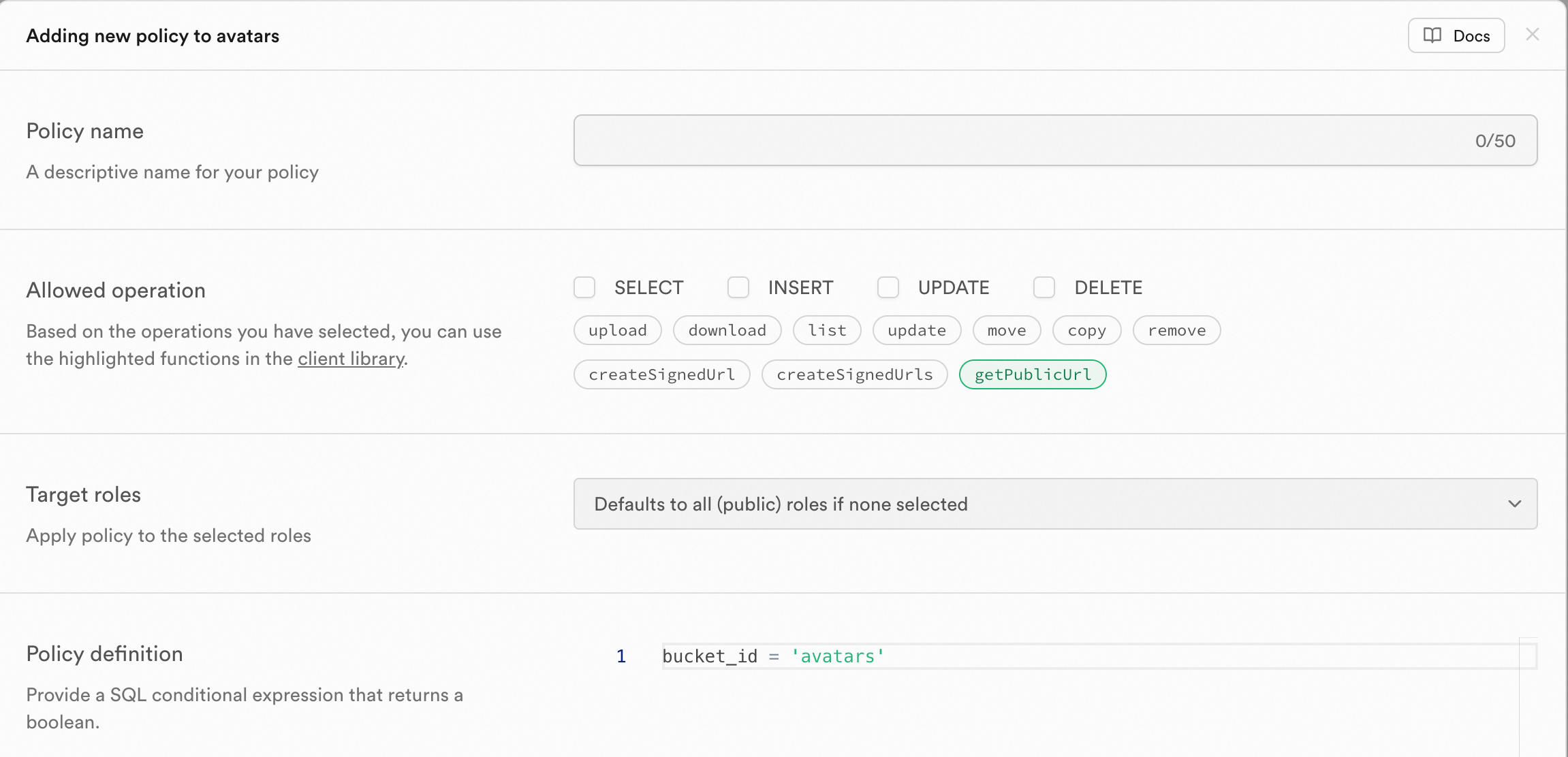
Task: Open the client library link
Action: tap(351, 359)
